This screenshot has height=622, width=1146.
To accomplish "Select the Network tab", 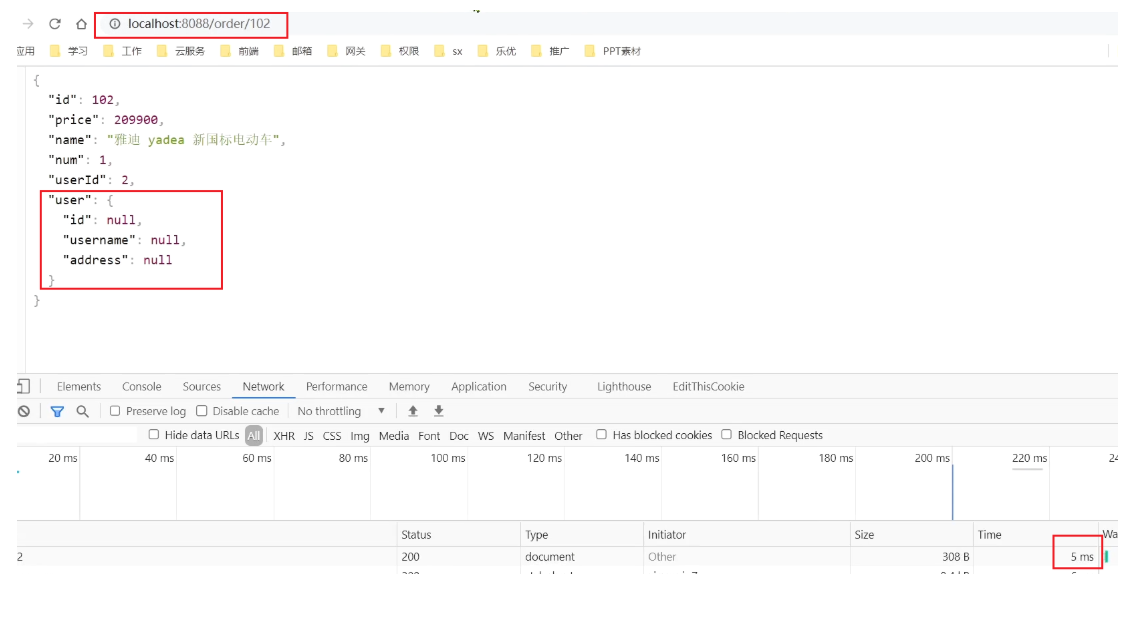I will [263, 387].
